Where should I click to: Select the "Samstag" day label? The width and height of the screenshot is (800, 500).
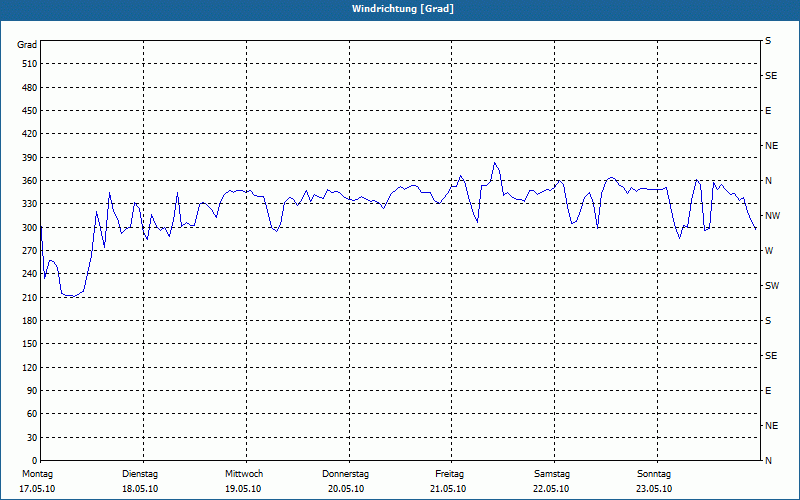click(552, 474)
